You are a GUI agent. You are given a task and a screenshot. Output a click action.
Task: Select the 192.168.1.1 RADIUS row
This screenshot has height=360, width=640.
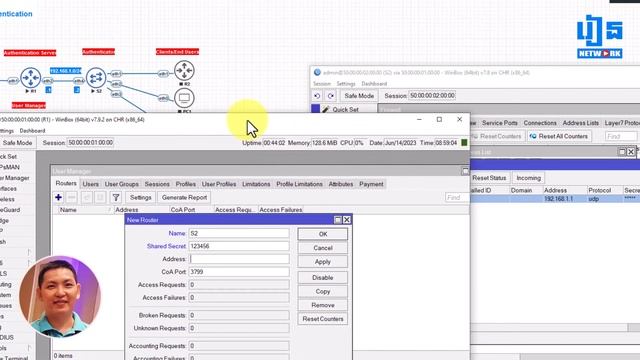click(555, 199)
